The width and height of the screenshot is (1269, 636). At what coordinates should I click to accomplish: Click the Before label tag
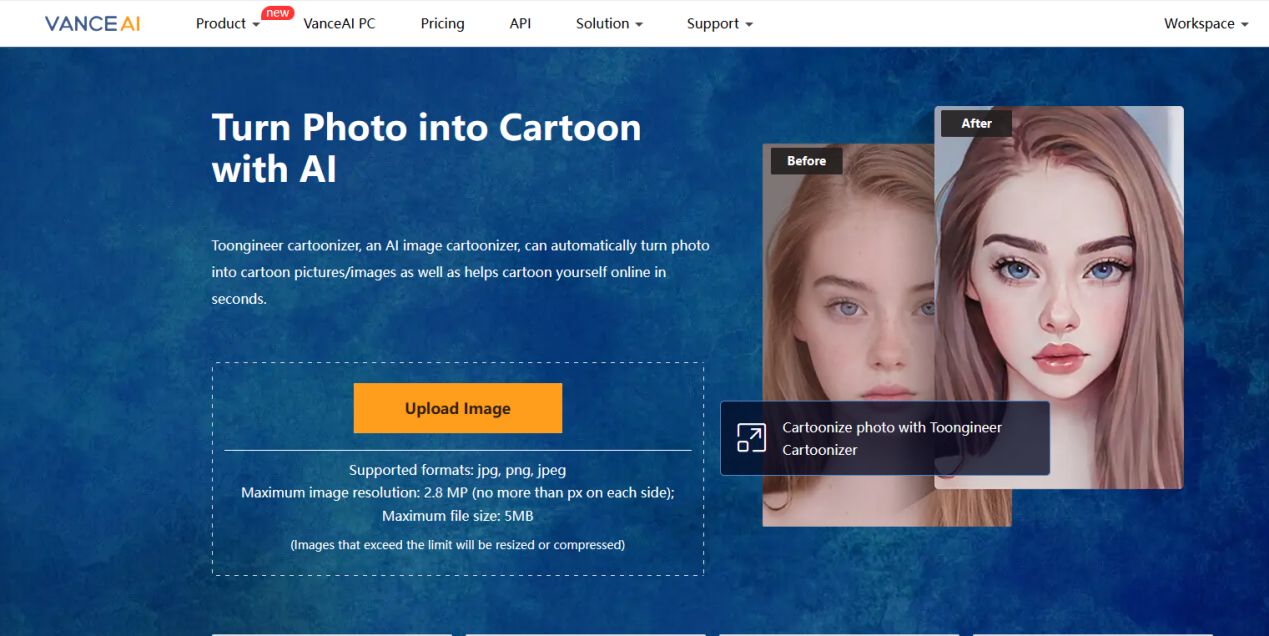(x=807, y=161)
